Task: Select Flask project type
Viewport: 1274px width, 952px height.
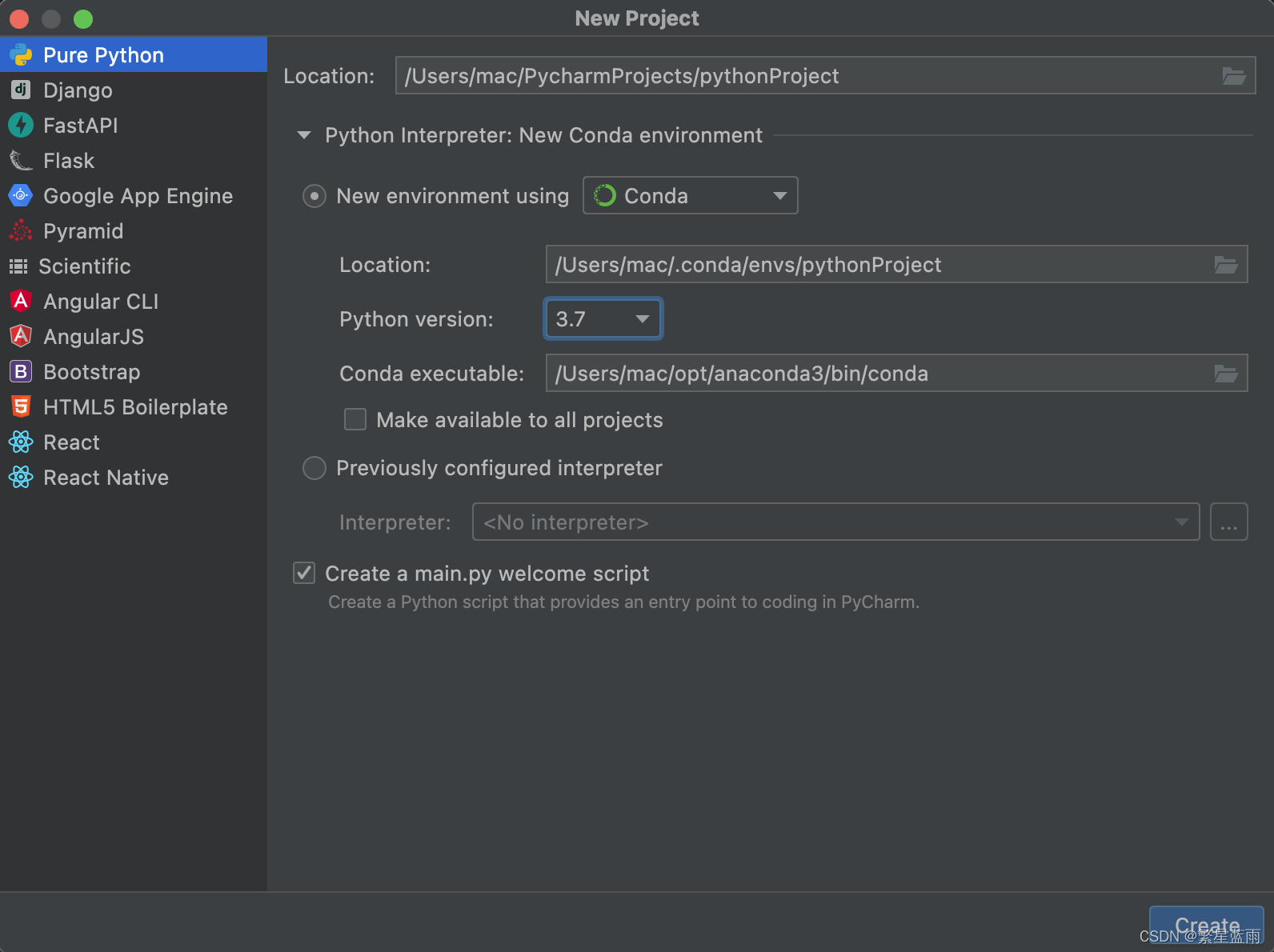Action: tap(134, 160)
